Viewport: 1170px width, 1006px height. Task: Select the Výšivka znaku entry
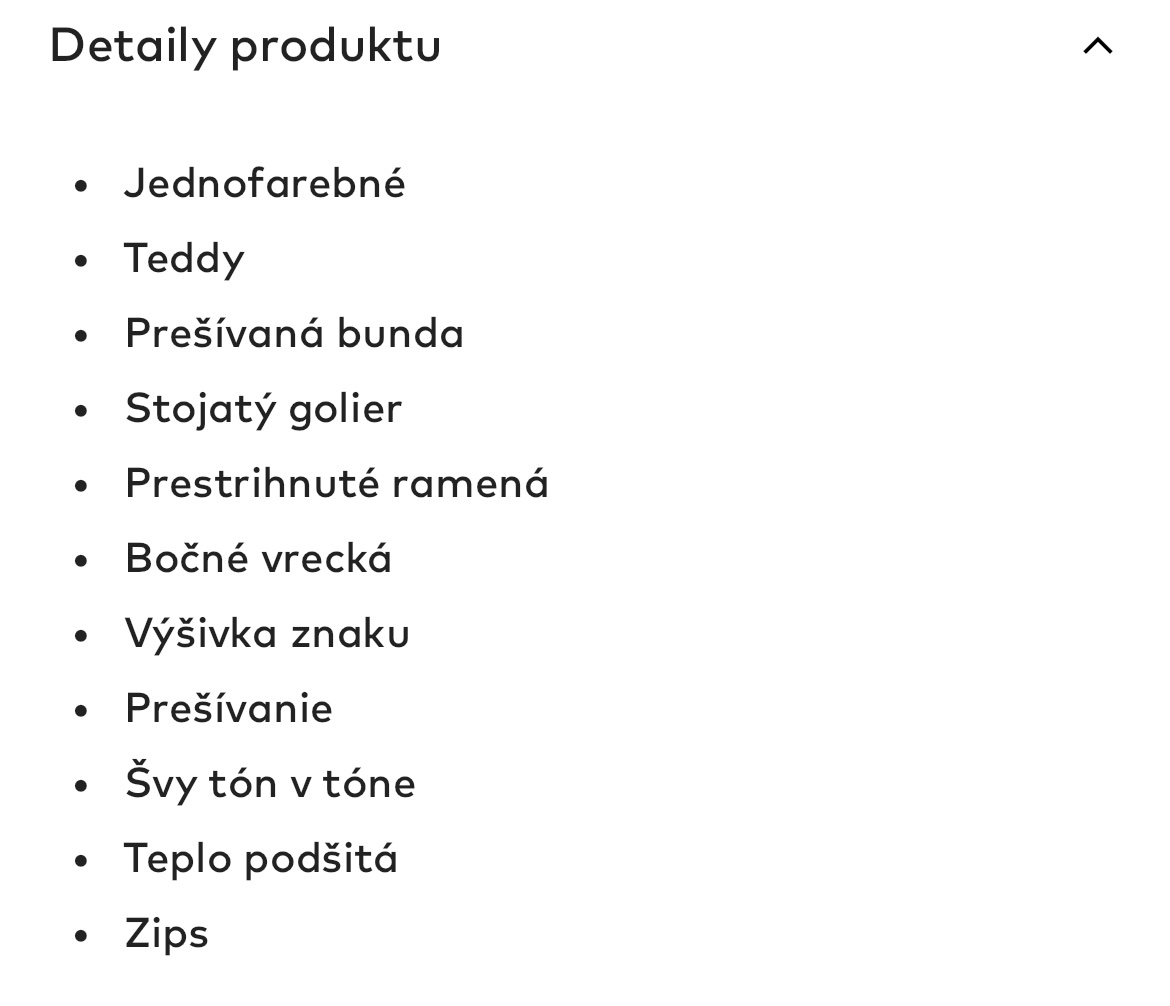(267, 634)
